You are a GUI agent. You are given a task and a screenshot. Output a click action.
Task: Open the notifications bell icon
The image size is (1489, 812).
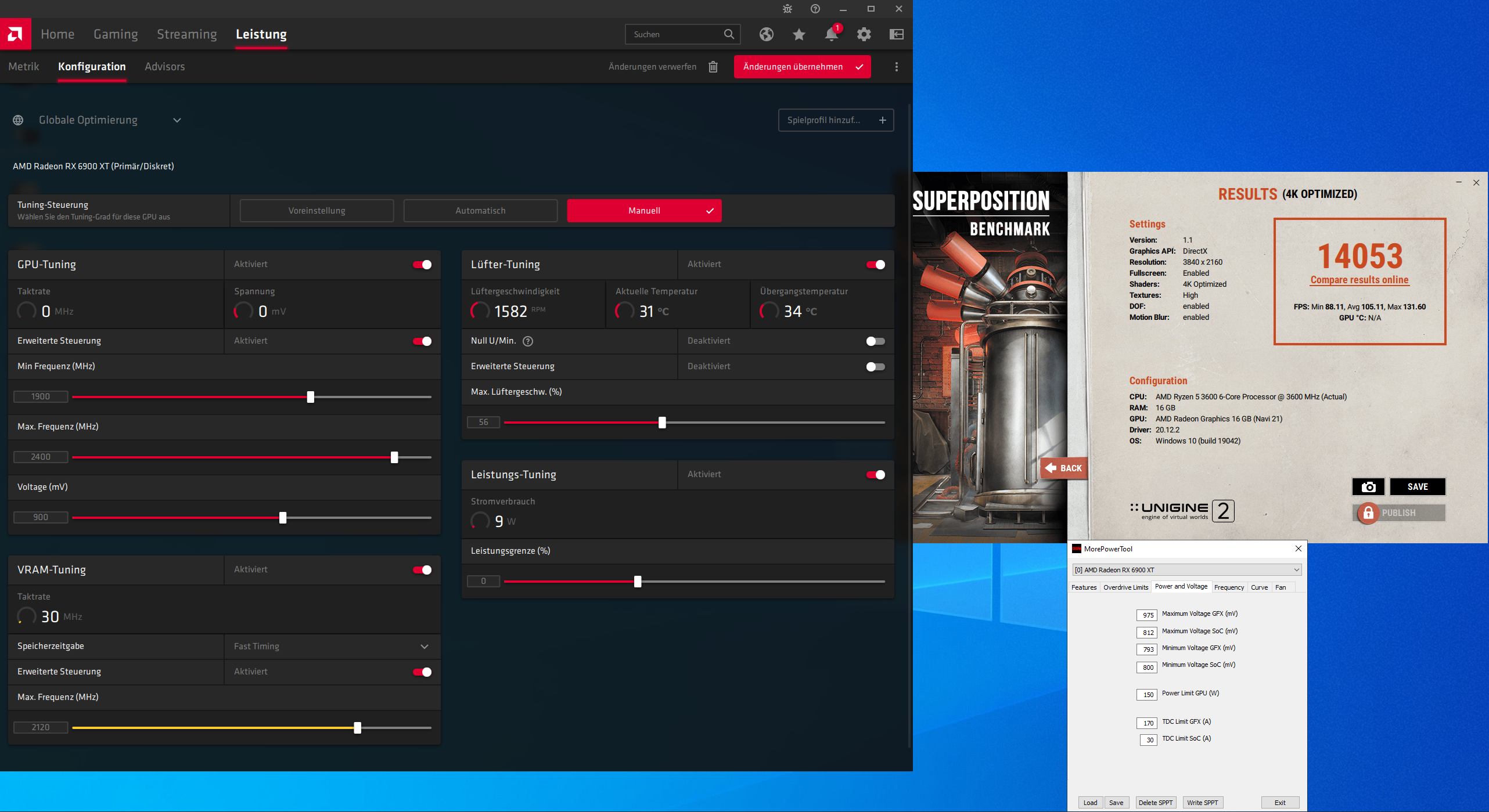831,34
